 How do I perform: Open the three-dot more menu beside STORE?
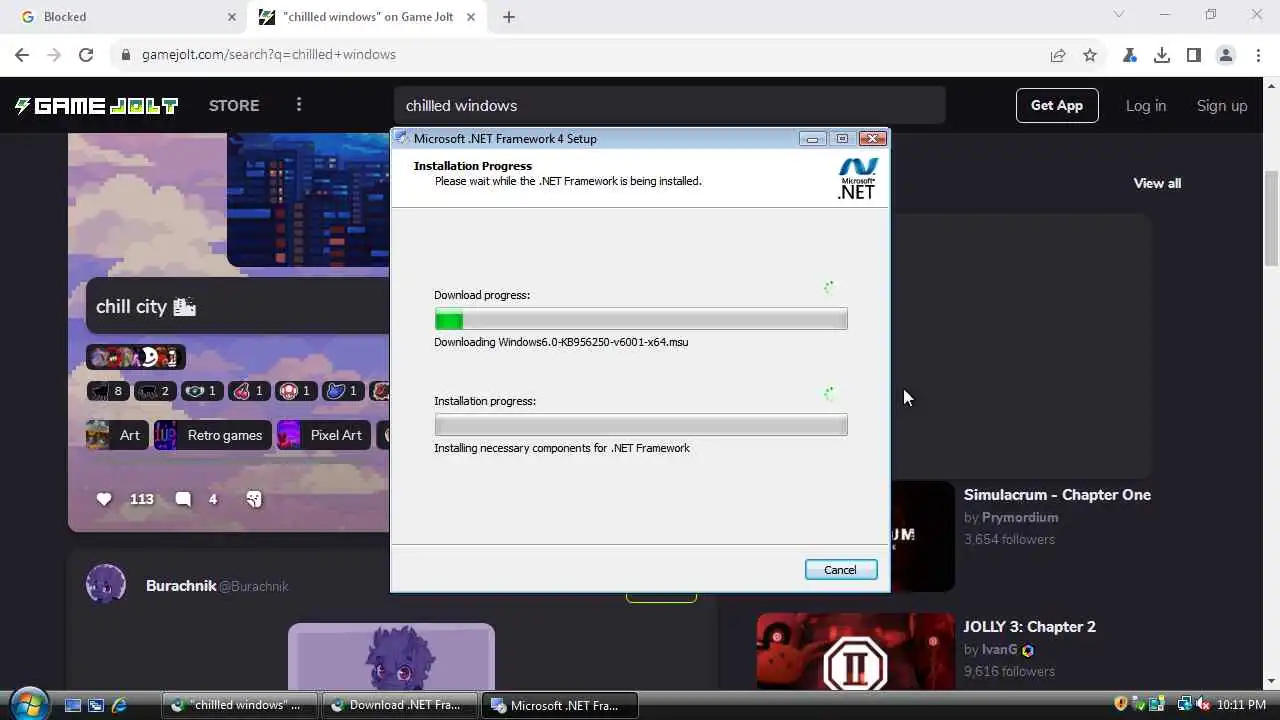(x=298, y=105)
